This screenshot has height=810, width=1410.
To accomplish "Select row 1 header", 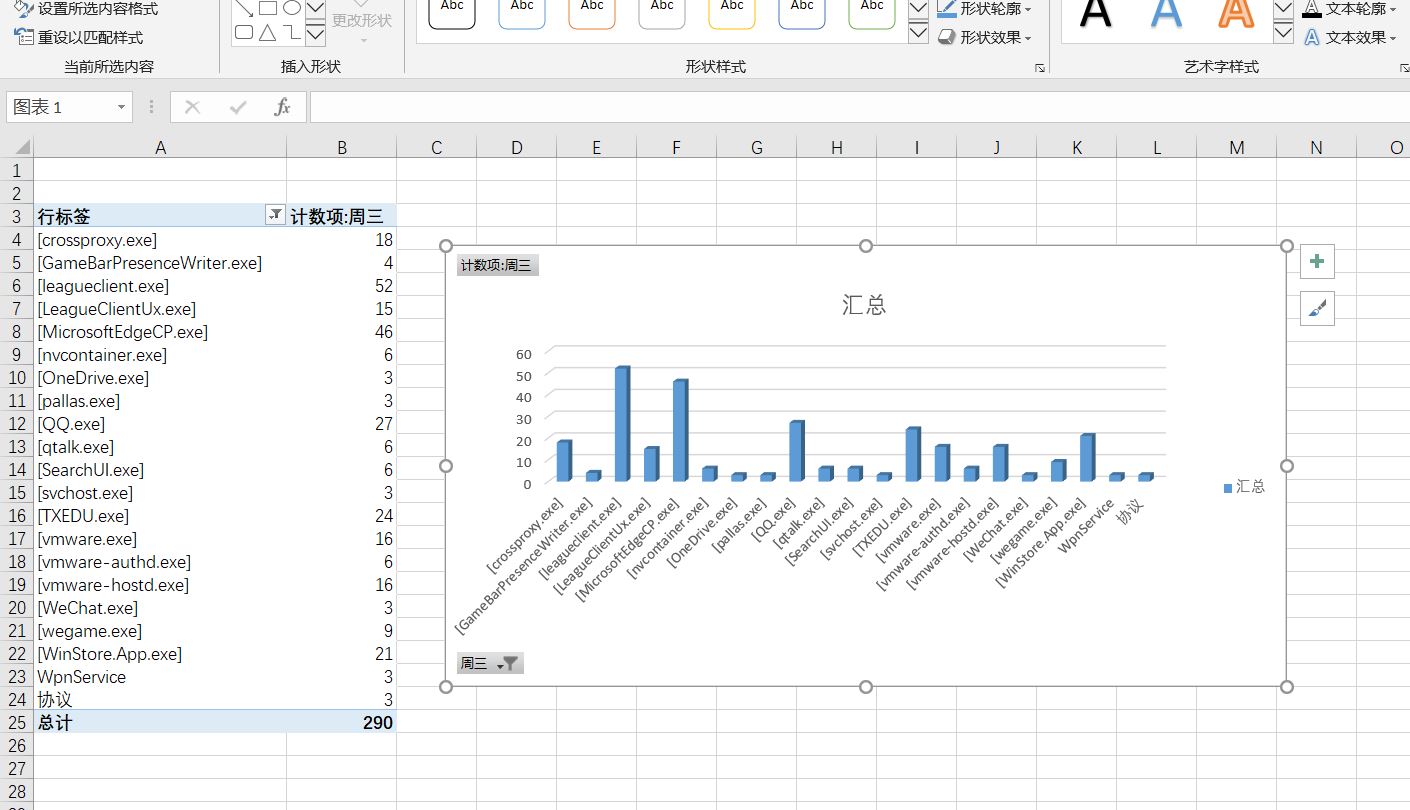I will click(x=17, y=170).
